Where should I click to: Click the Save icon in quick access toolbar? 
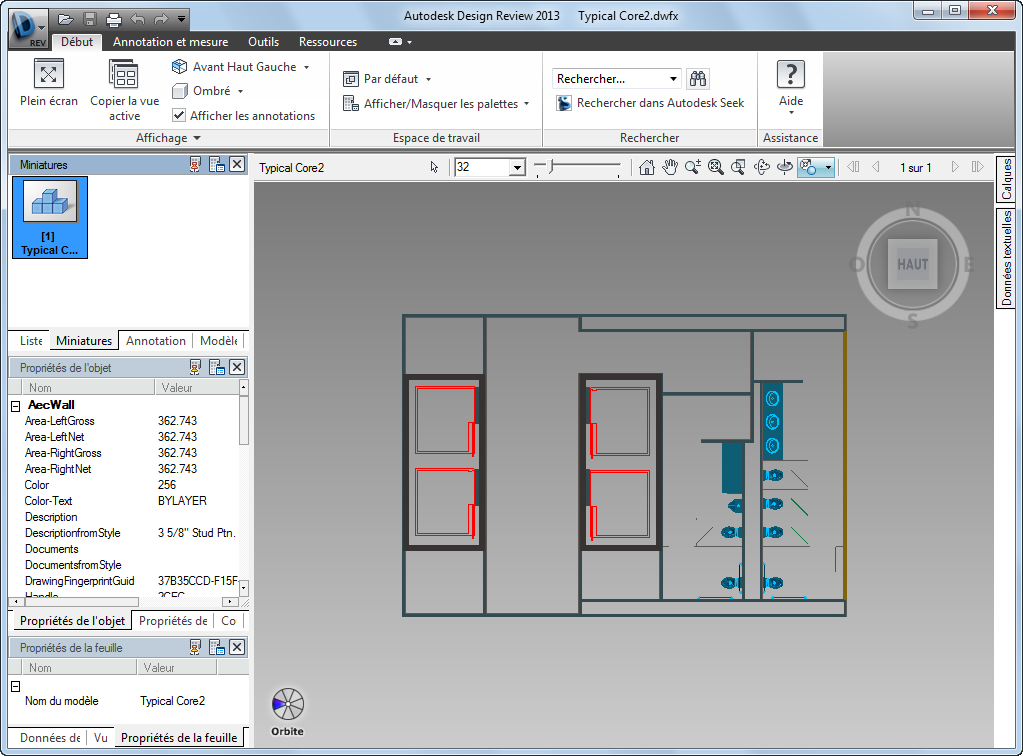pos(90,19)
